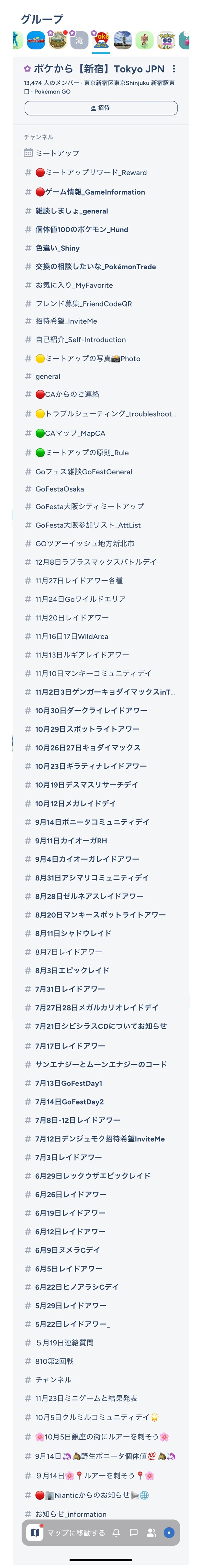Select the group avatar labeled 滝
201x1568 pixels.
[79, 40]
